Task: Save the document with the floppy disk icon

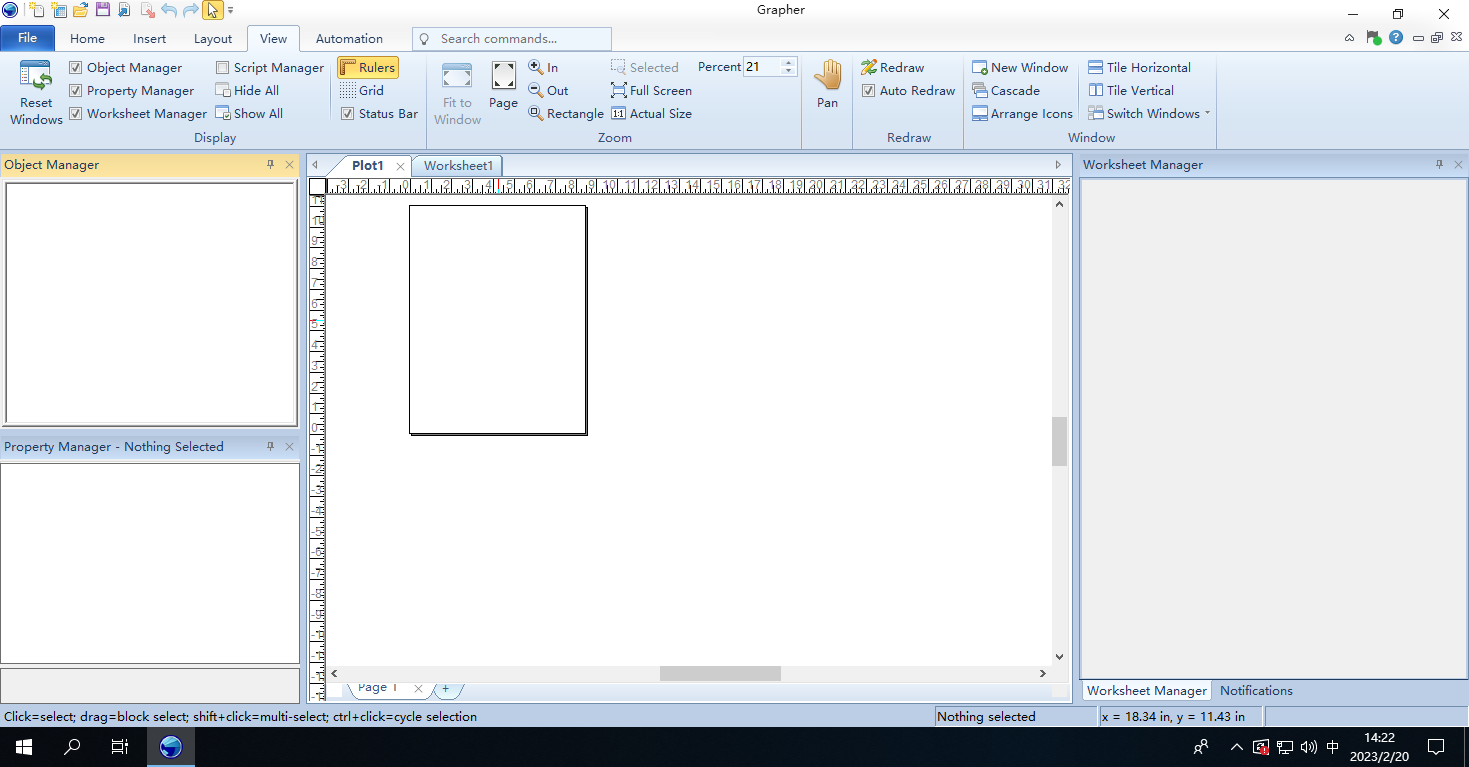Action: pyautogui.click(x=102, y=10)
